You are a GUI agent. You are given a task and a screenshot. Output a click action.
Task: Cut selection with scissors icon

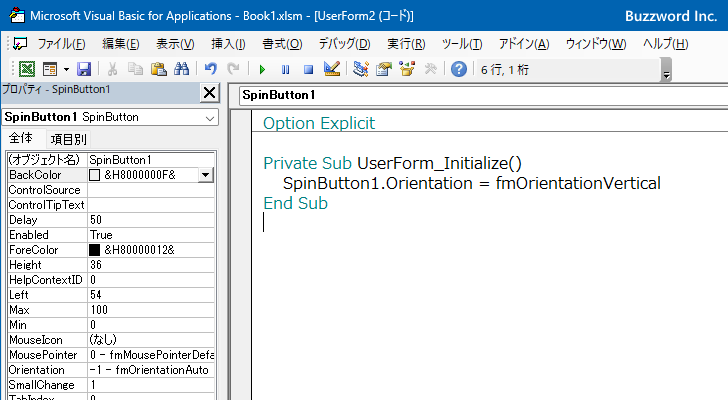pos(112,69)
